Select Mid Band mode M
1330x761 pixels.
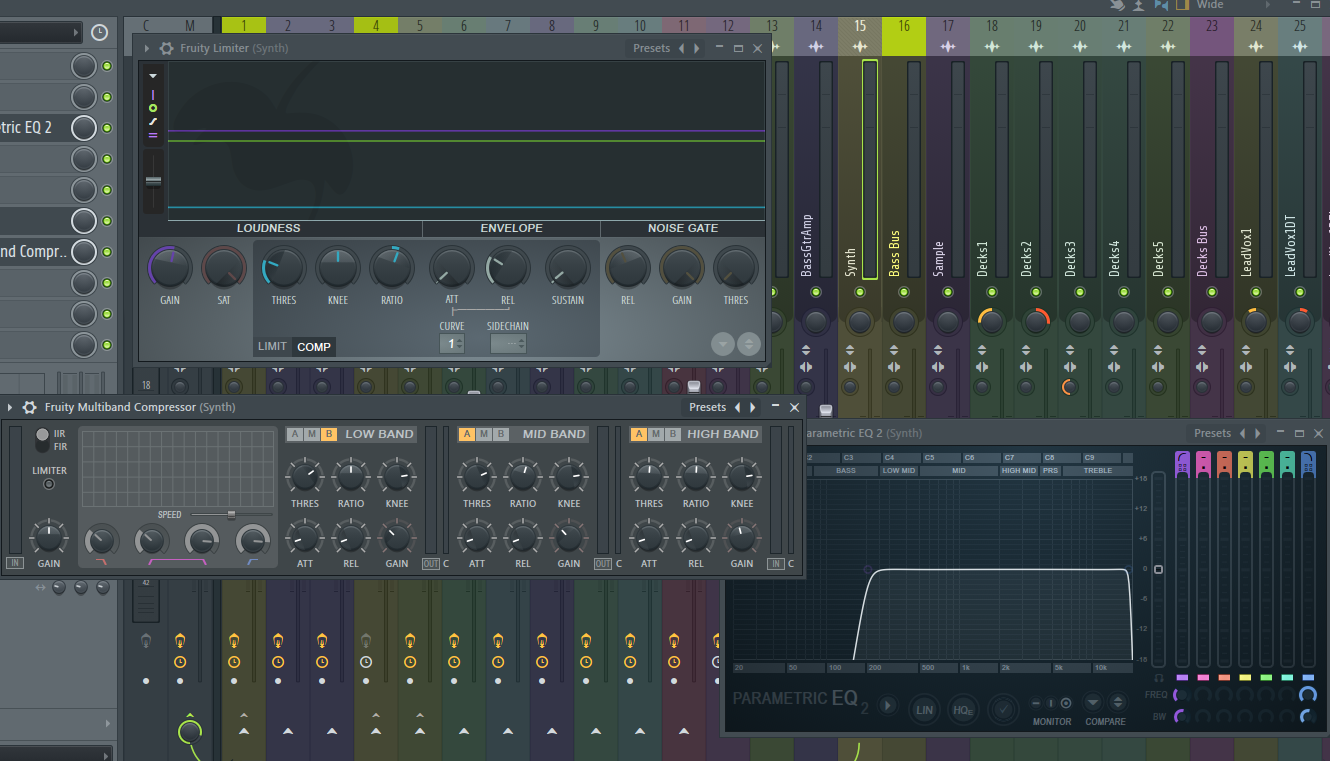click(x=484, y=434)
